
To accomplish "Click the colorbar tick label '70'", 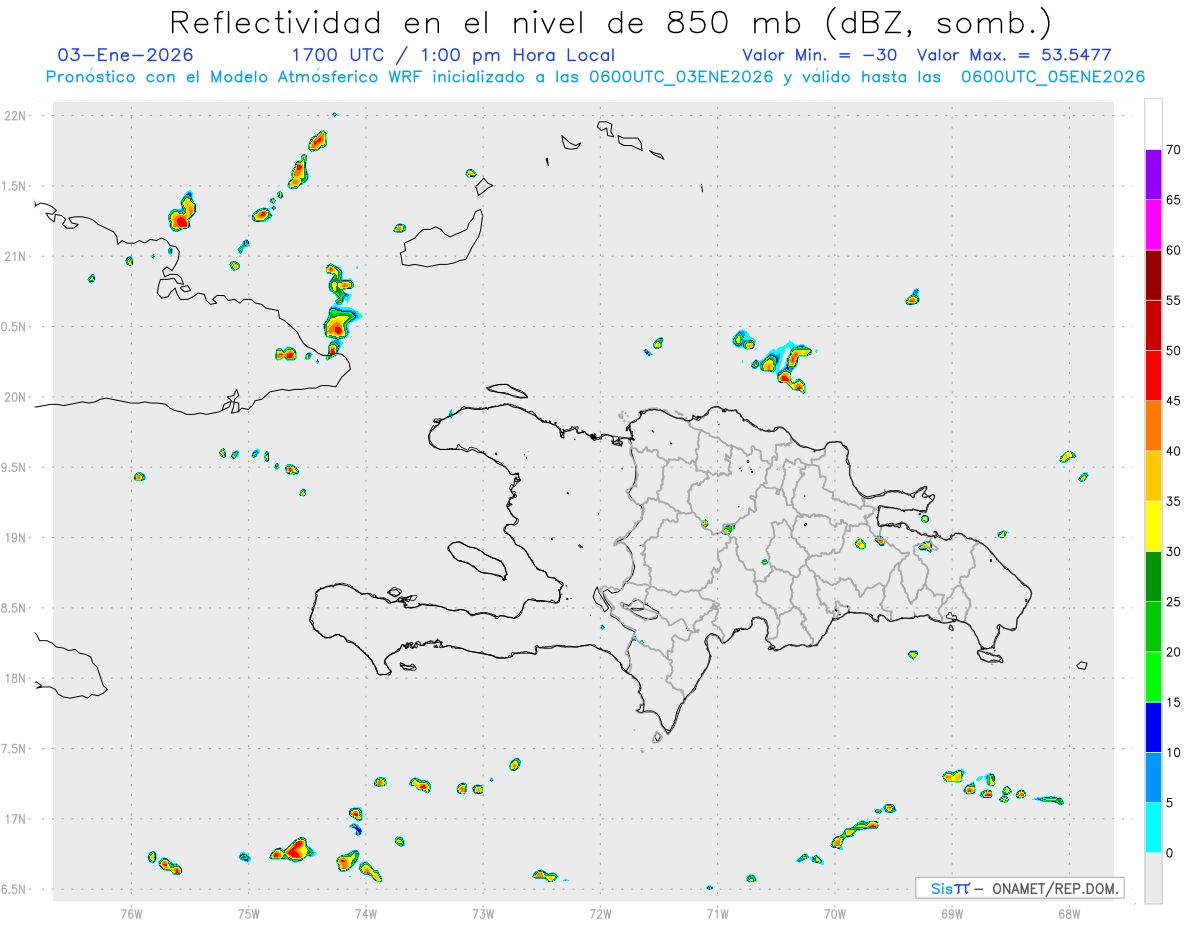I will point(1173,150).
